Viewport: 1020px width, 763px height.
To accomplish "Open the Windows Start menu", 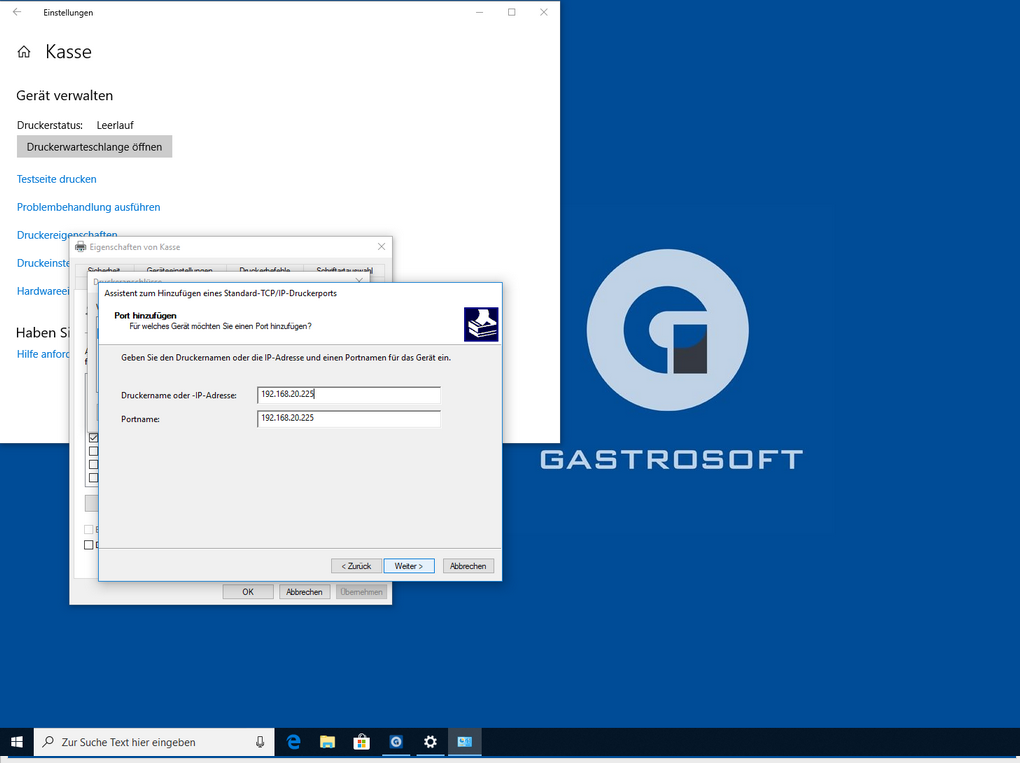I will pyautogui.click(x=17, y=742).
